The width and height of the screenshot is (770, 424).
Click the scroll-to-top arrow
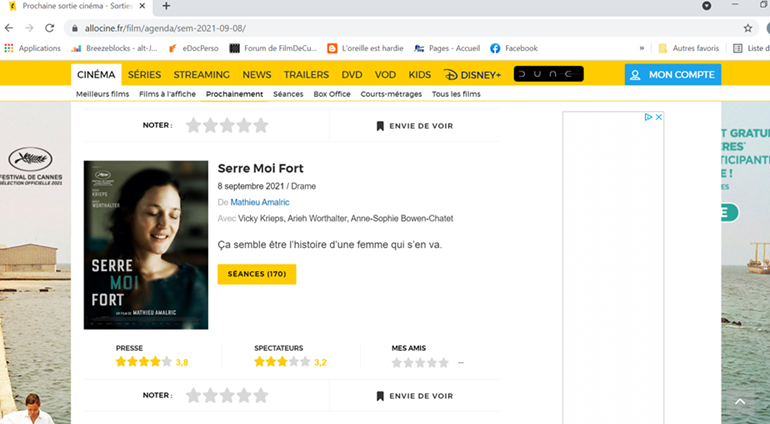pyautogui.click(x=740, y=402)
